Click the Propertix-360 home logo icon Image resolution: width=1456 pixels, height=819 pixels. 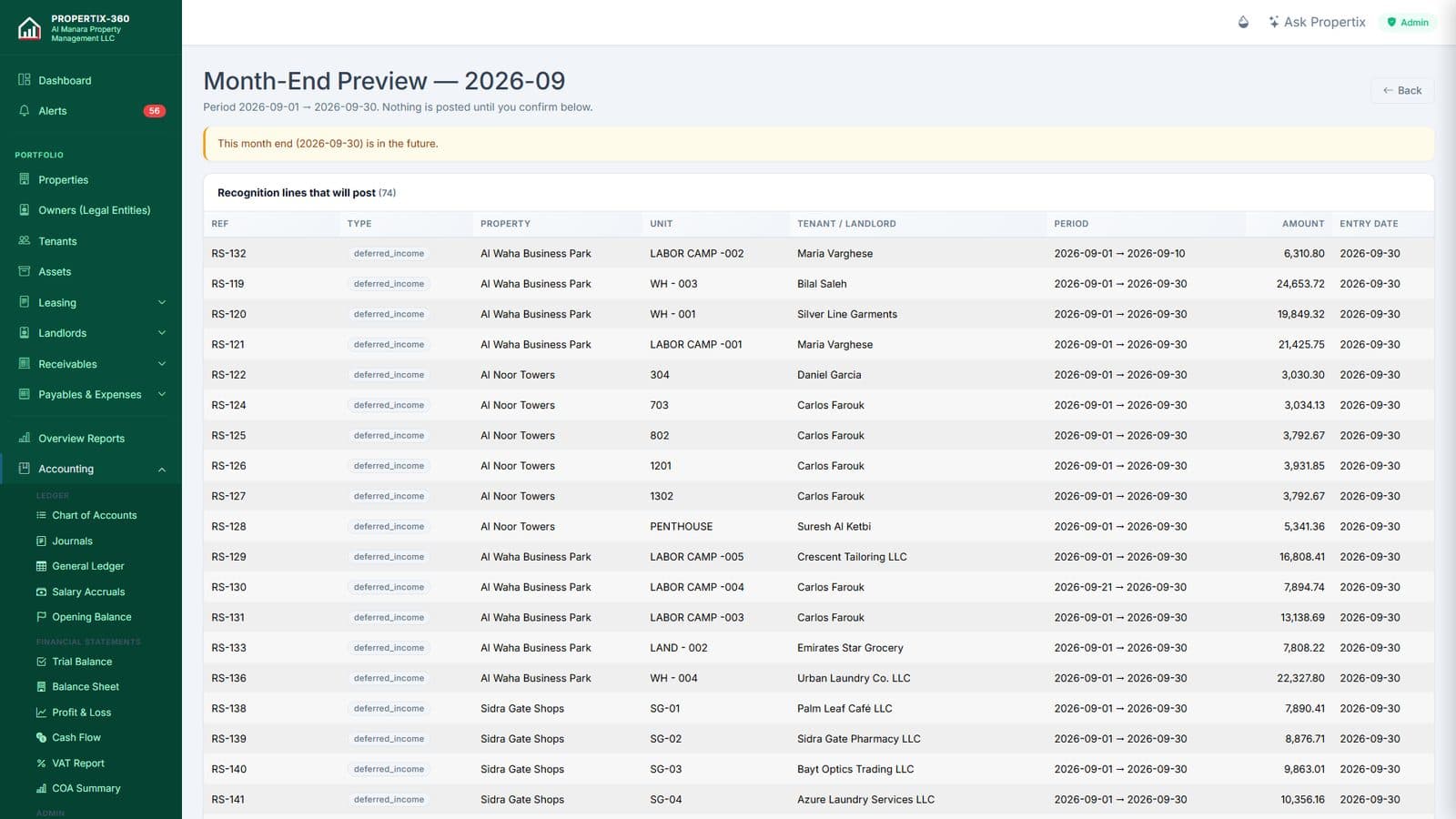click(x=29, y=28)
